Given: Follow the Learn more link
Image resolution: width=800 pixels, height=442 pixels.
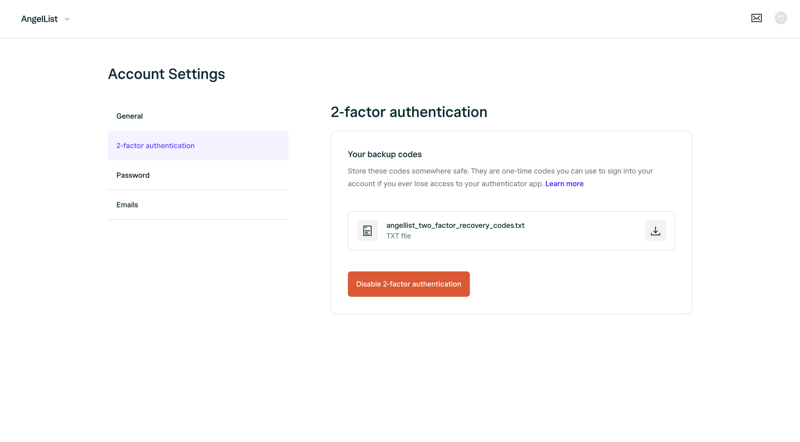Looking at the screenshot, I should (564, 184).
